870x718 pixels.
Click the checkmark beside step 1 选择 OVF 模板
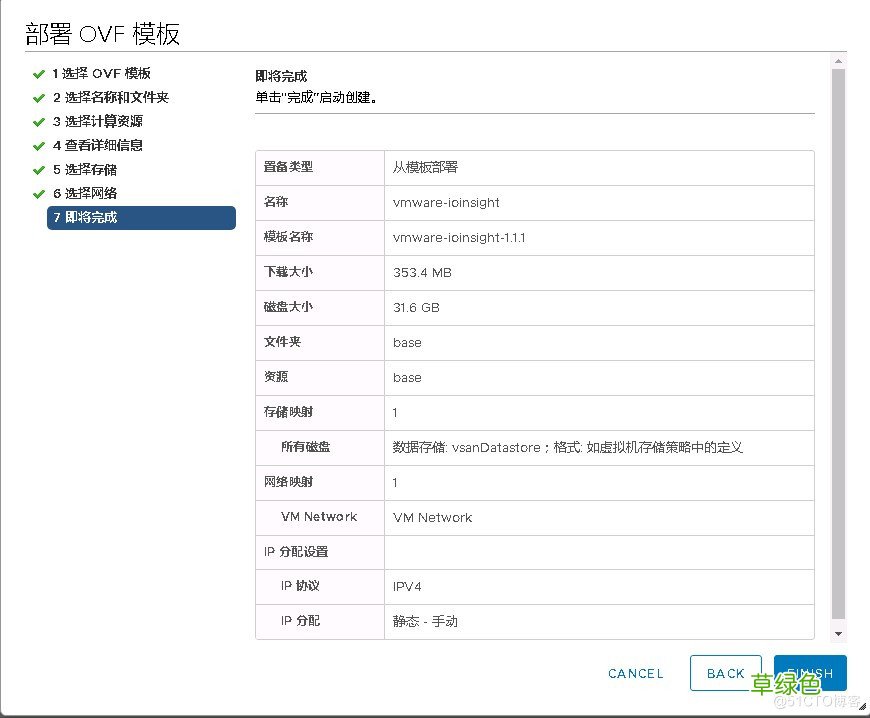coord(37,73)
